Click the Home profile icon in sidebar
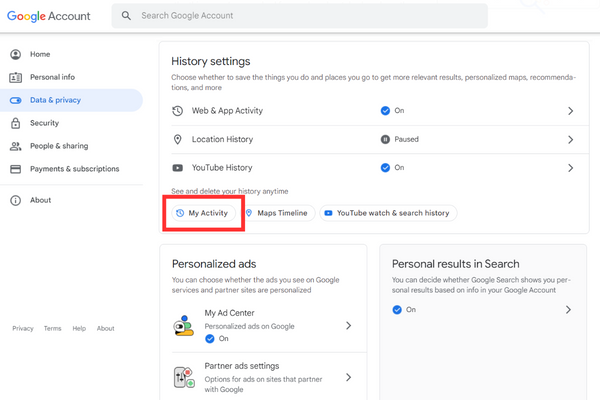 click(x=16, y=54)
